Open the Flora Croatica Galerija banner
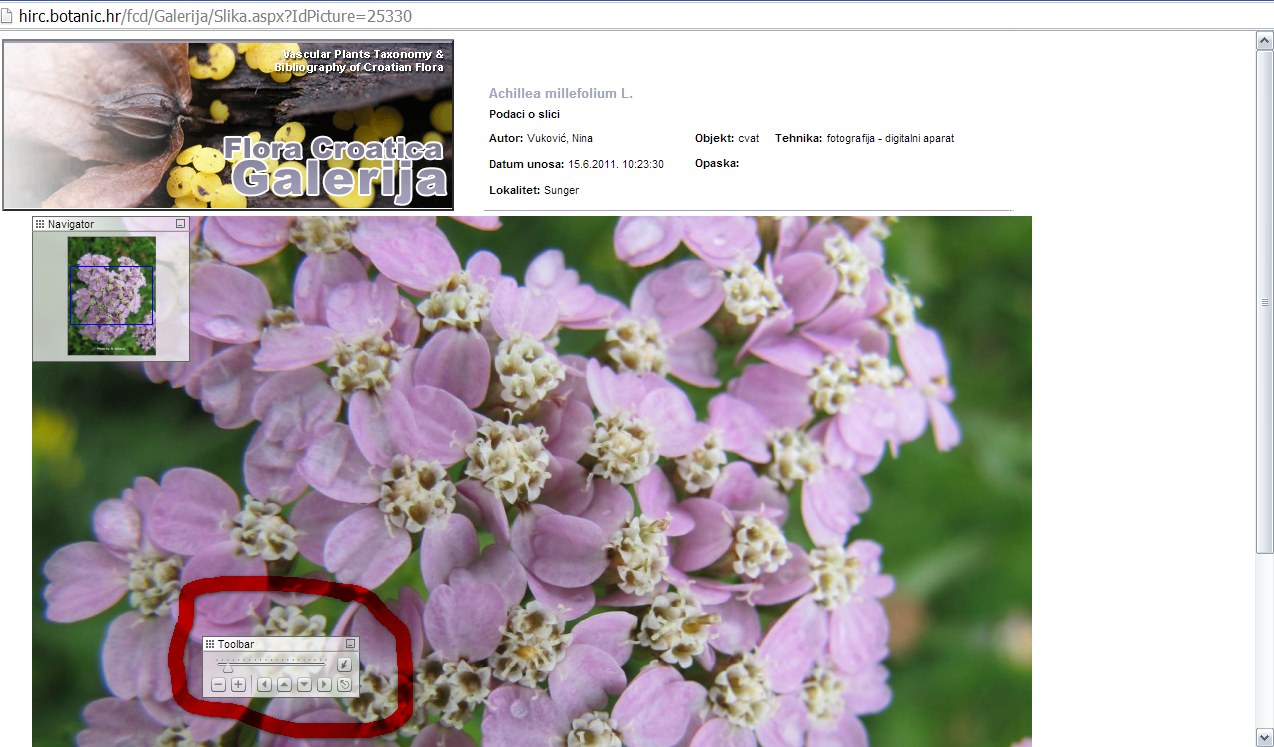The height and width of the screenshot is (747, 1274). click(228, 125)
